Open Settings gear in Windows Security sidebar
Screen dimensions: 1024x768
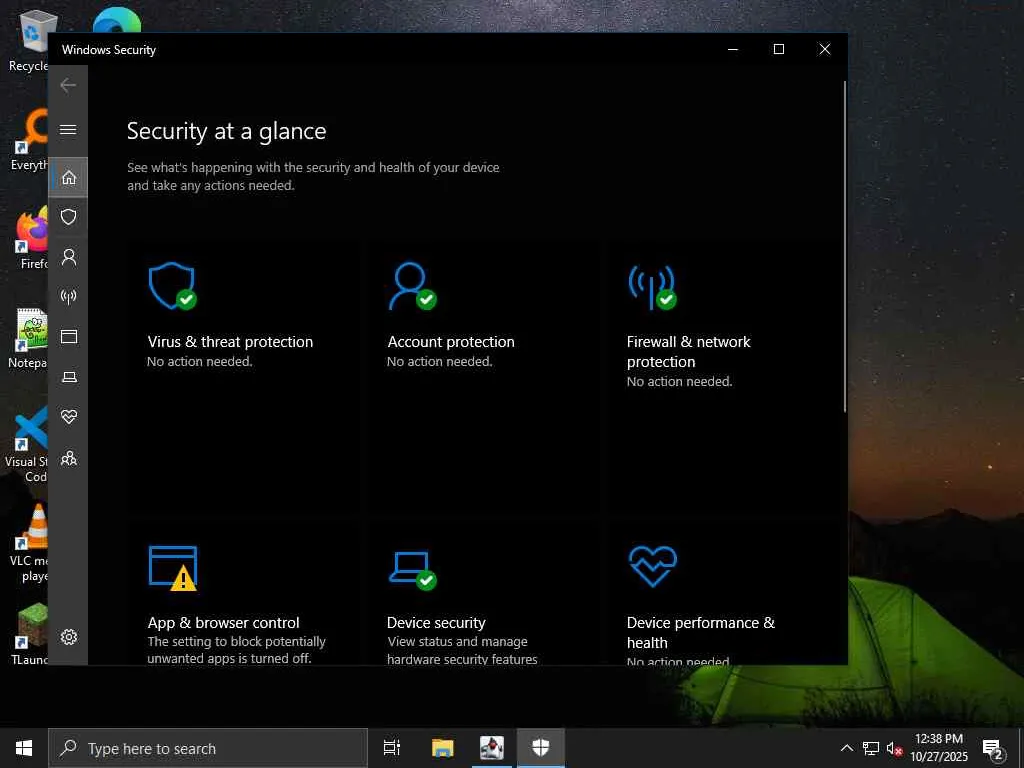[x=68, y=637]
